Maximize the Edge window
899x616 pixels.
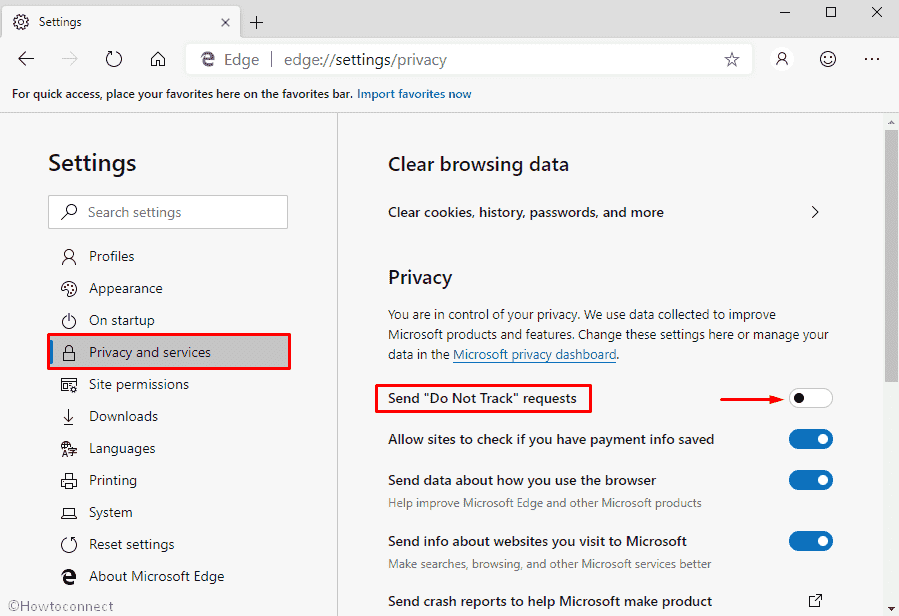[x=831, y=12]
